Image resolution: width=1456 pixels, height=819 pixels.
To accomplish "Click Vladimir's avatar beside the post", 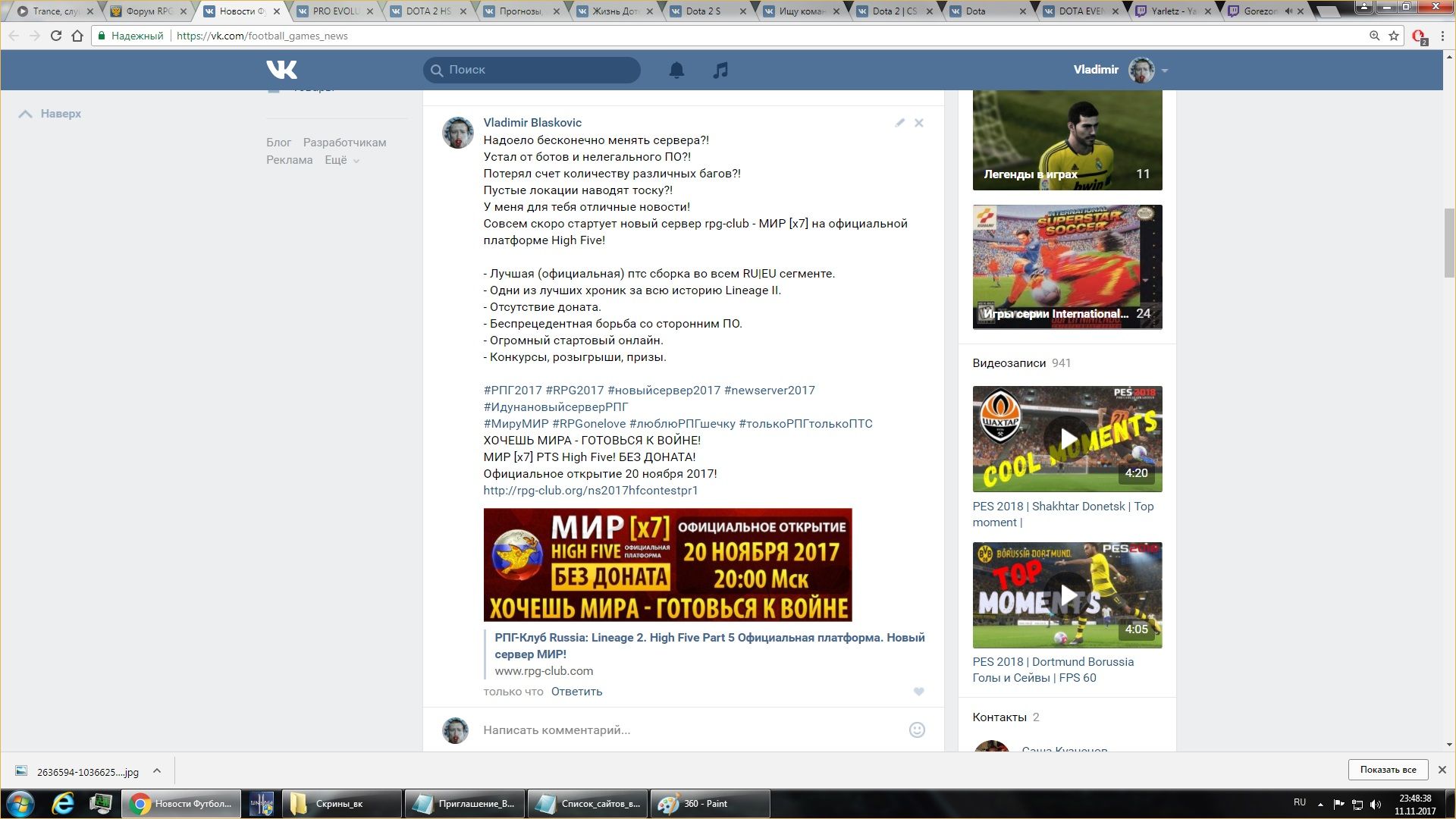I will [458, 133].
